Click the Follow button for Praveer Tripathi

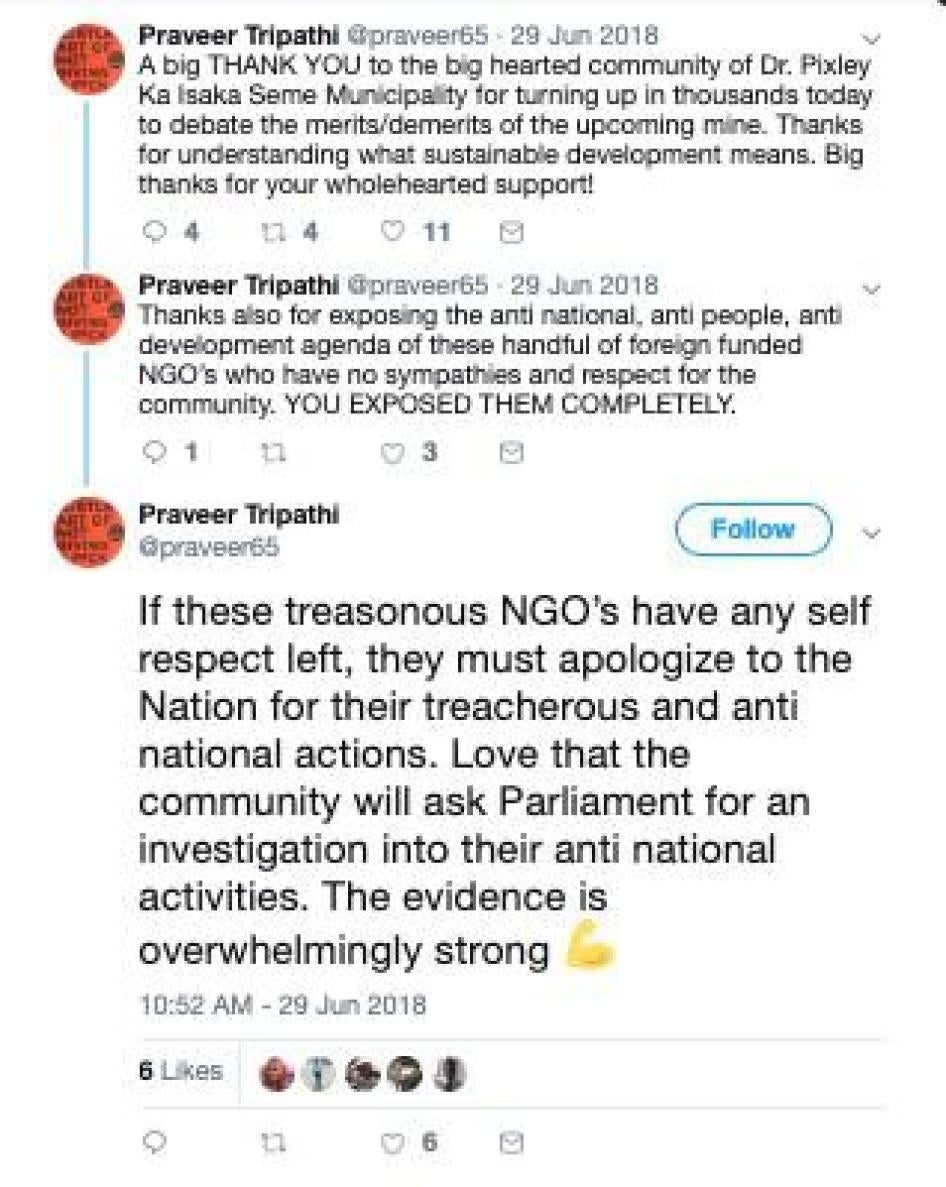pos(752,529)
